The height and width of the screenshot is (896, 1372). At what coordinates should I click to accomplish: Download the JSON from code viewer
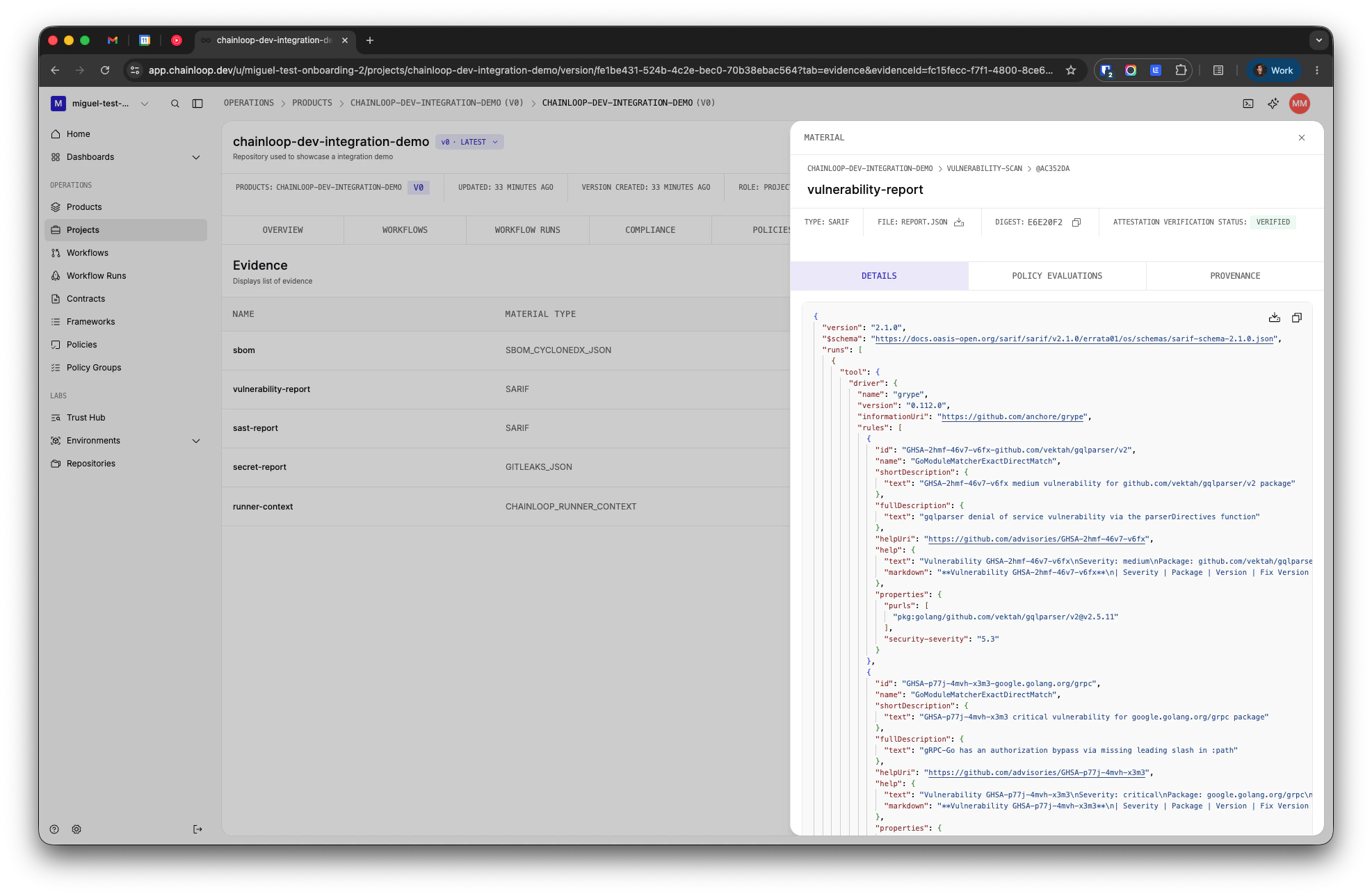(1275, 318)
